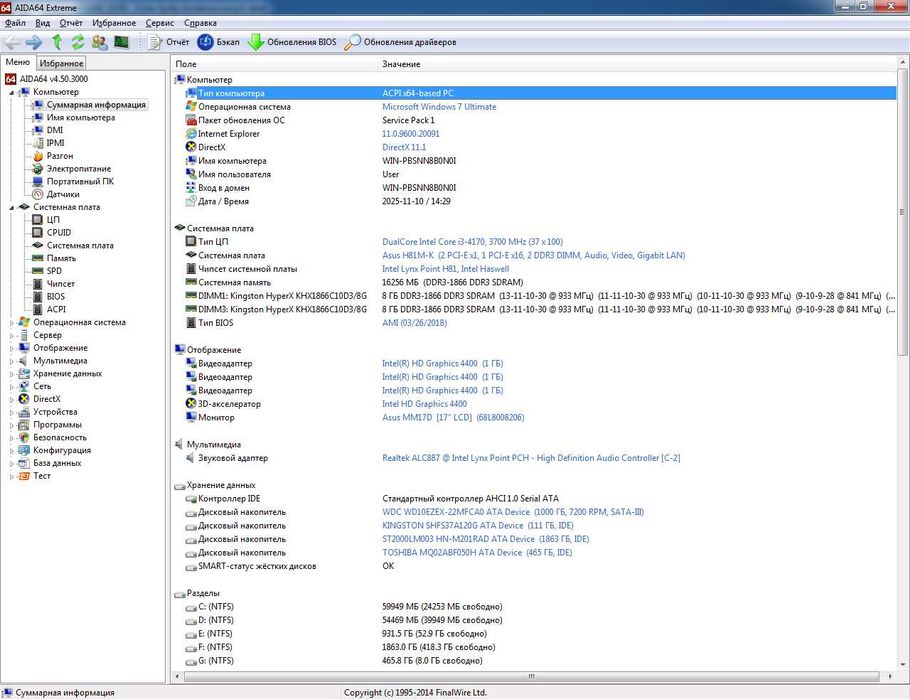Open the Asus H81M-K motherboard link

tap(533, 255)
